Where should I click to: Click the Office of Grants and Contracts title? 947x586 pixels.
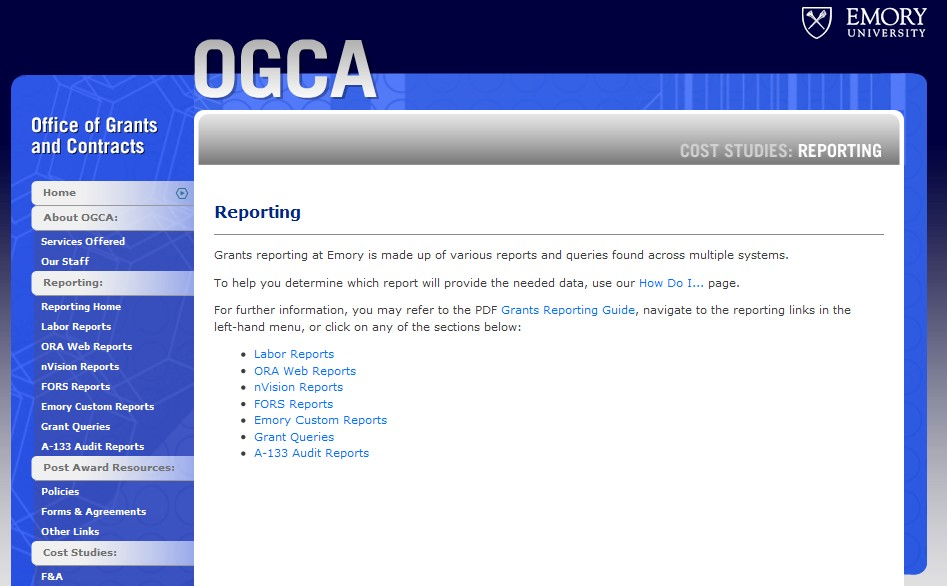point(94,136)
